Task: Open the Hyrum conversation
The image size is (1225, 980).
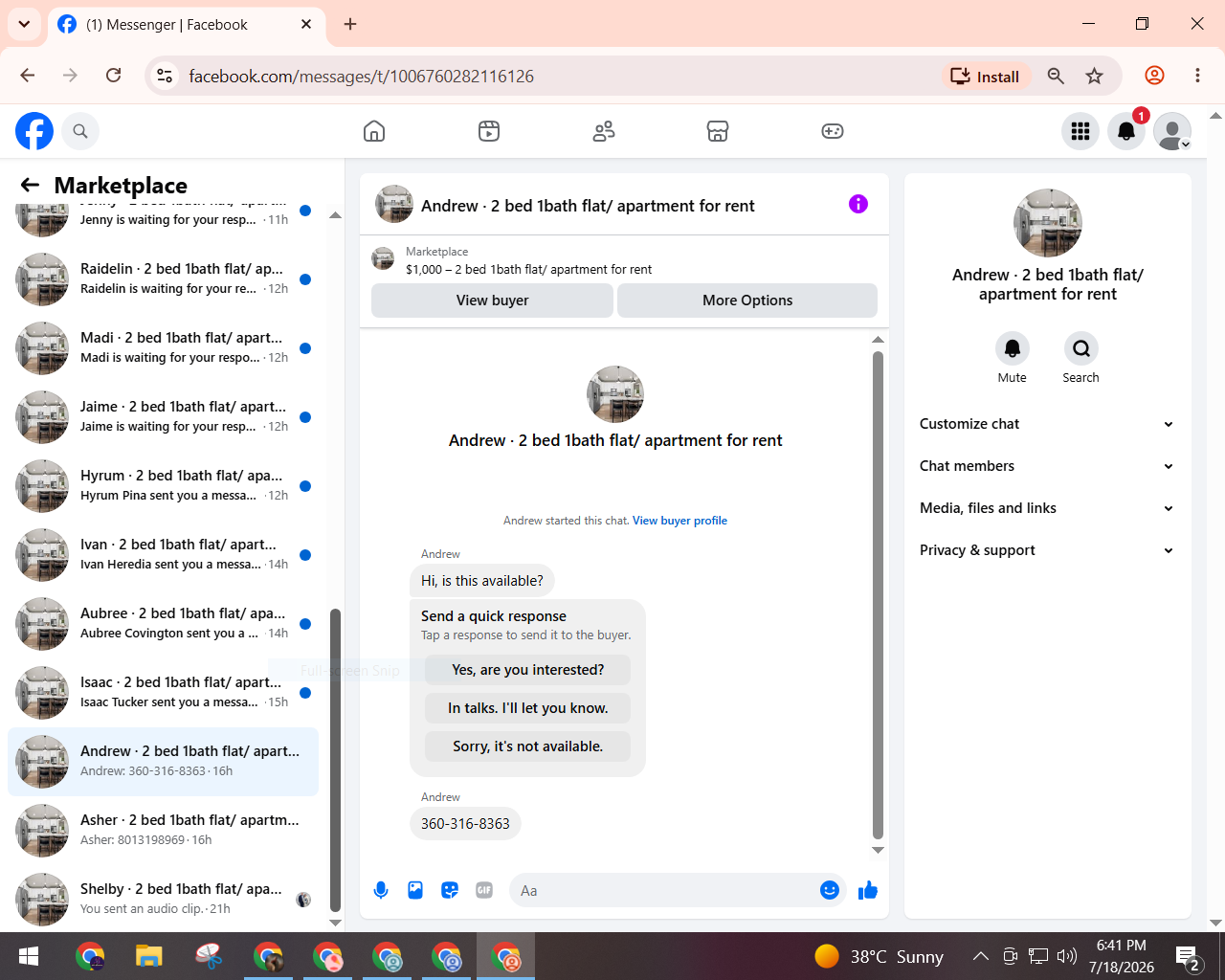Action: [x=163, y=485]
